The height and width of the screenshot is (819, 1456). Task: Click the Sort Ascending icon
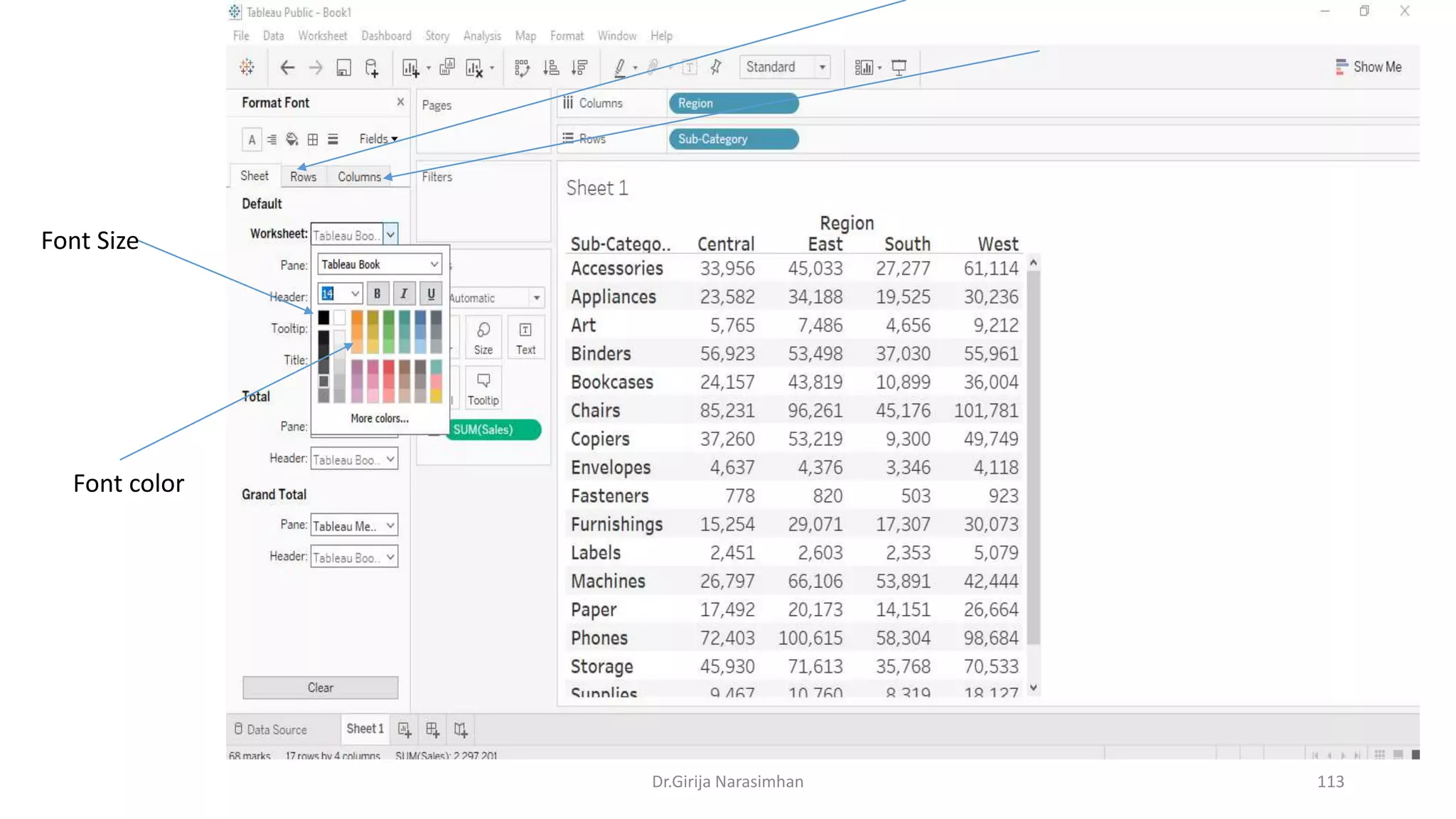click(x=551, y=68)
